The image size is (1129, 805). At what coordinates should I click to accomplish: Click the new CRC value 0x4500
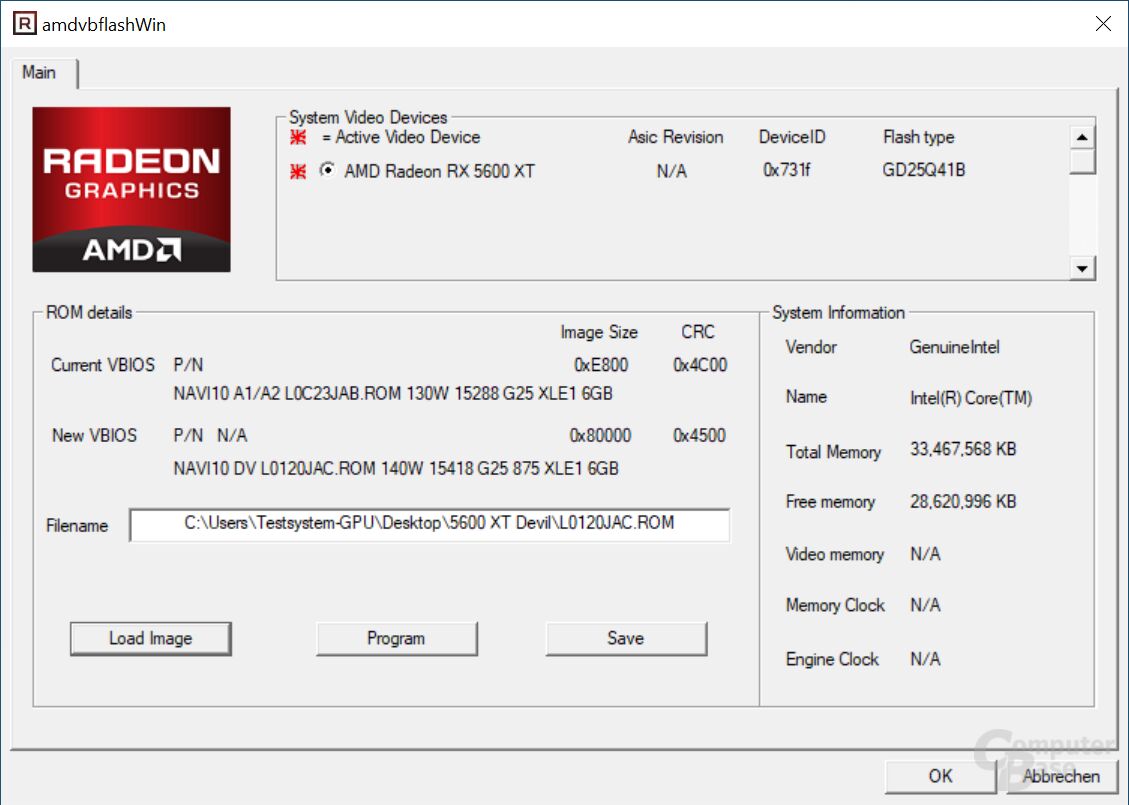[699, 436]
